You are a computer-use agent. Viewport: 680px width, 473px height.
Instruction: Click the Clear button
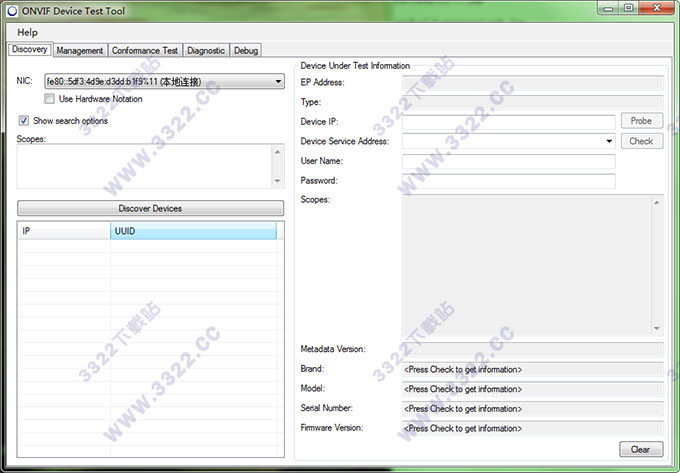641,449
